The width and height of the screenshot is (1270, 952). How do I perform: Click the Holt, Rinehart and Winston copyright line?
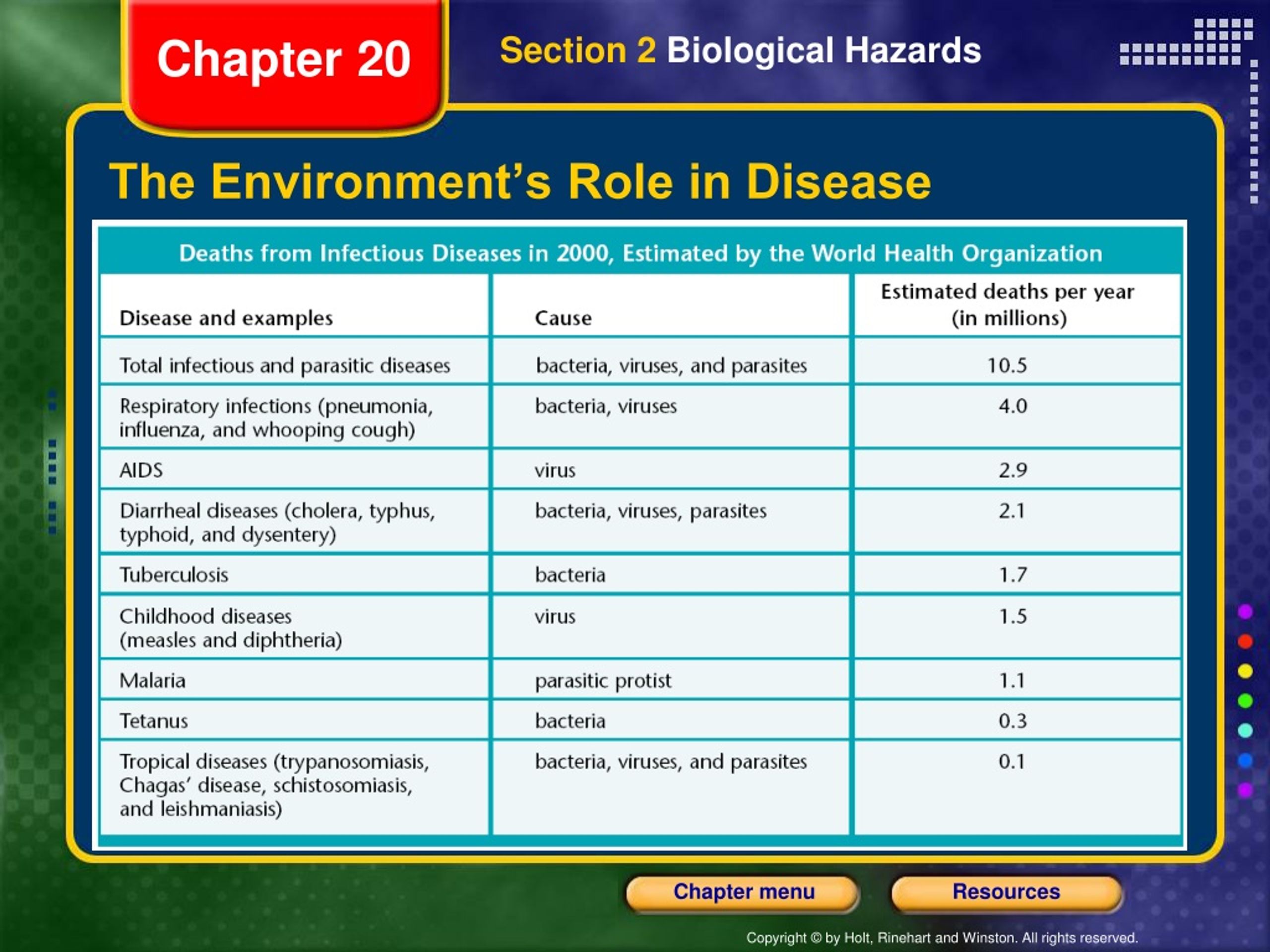(x=942, y=938)
